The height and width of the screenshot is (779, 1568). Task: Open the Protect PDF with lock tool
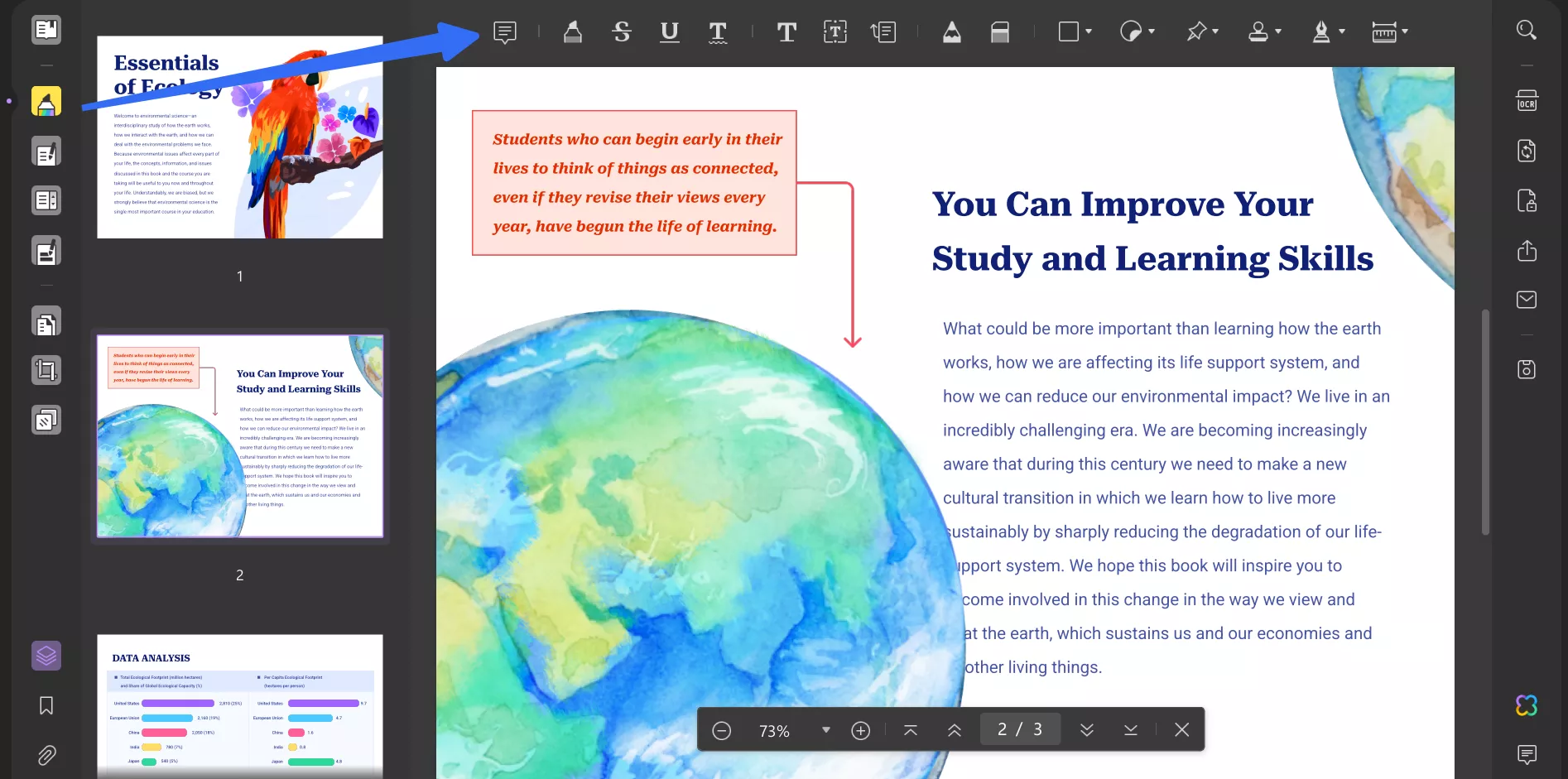1527,200
